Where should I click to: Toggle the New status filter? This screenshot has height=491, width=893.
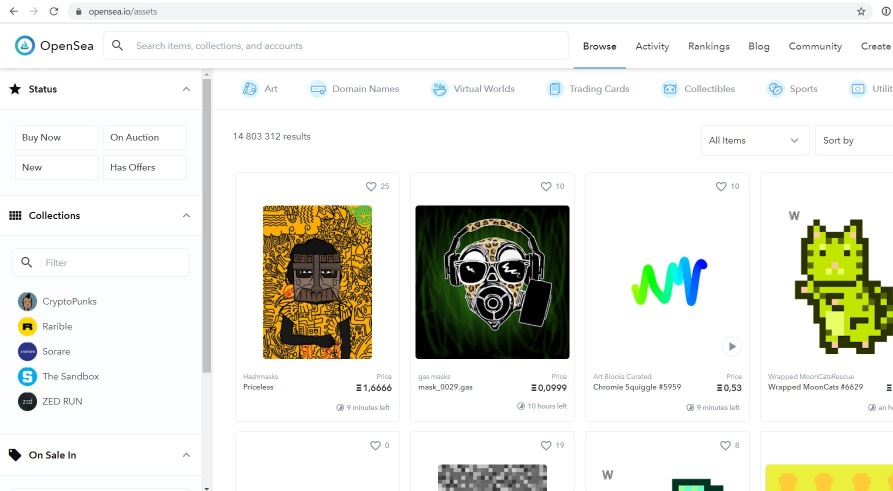pyautogui.click(x=56, y=167)
